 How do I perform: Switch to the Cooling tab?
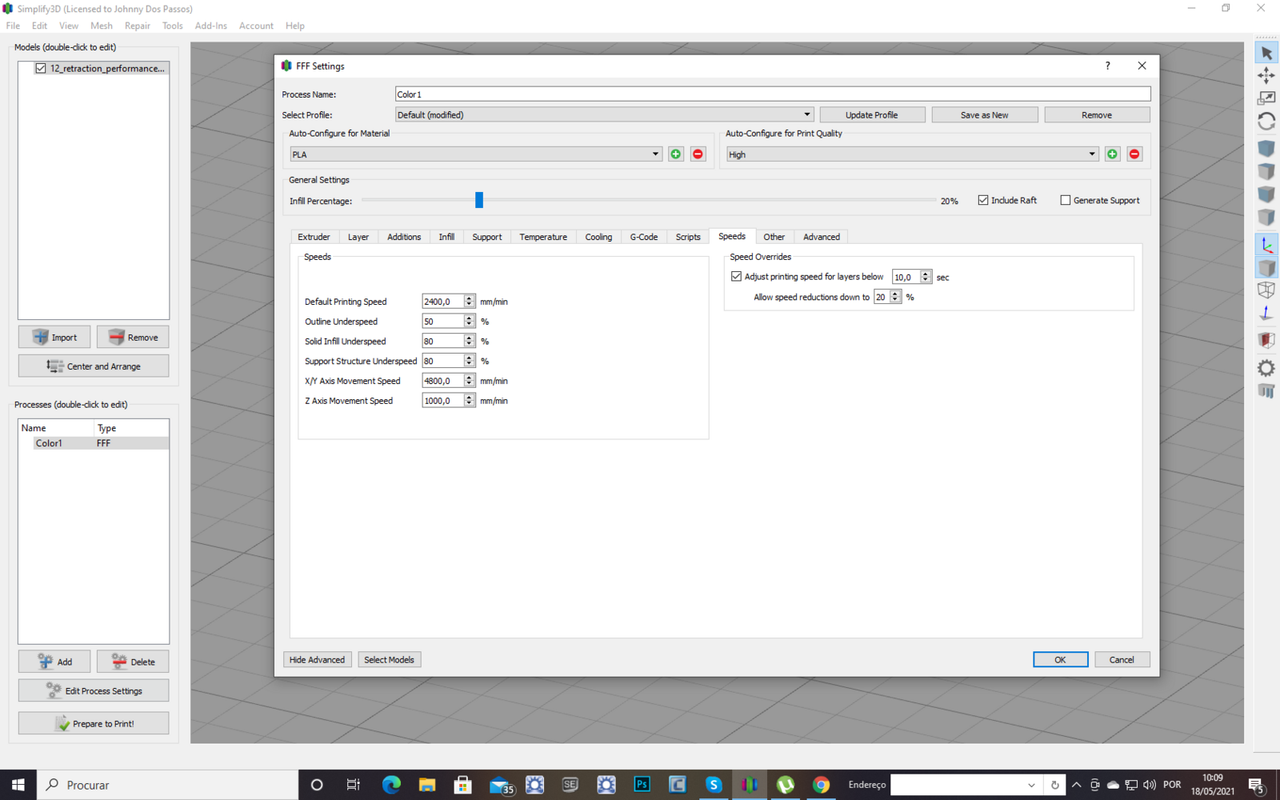[599, 237]
